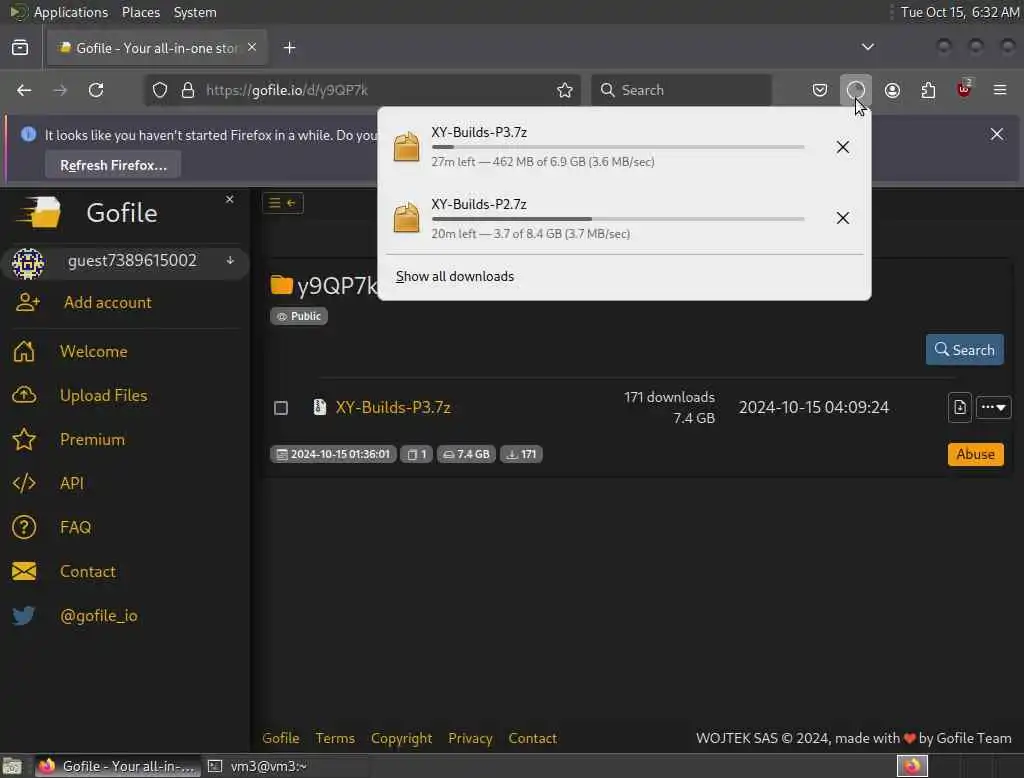
Task: Open a new browser tab
Action: tap(290, 48)
